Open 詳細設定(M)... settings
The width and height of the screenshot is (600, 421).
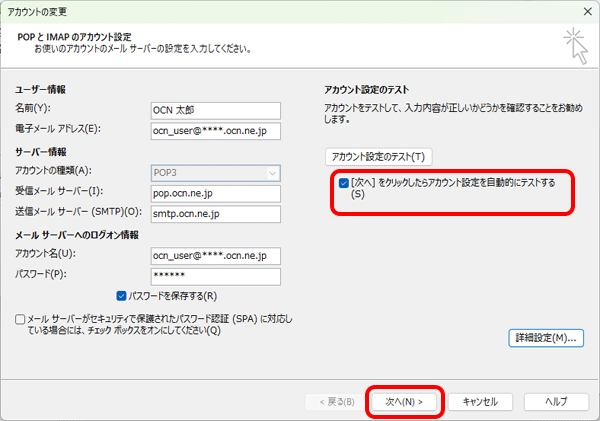545,338
